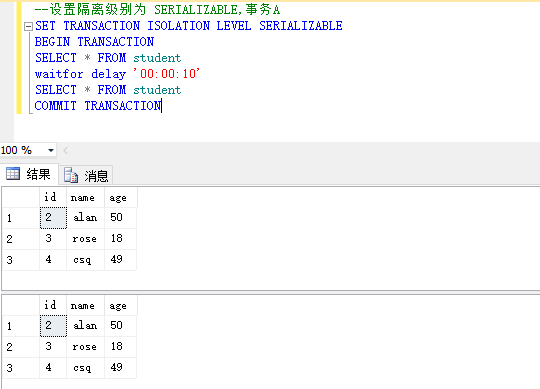Click age 49 cell in first result grid
The width and height of the screenshot is (540, 389).
coord(121,260)
